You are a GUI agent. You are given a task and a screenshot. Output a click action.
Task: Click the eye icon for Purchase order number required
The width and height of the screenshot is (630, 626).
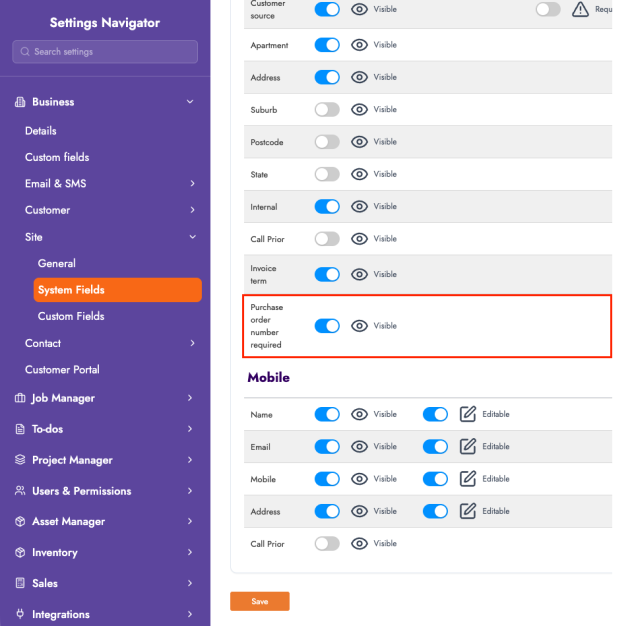point(360,326)
